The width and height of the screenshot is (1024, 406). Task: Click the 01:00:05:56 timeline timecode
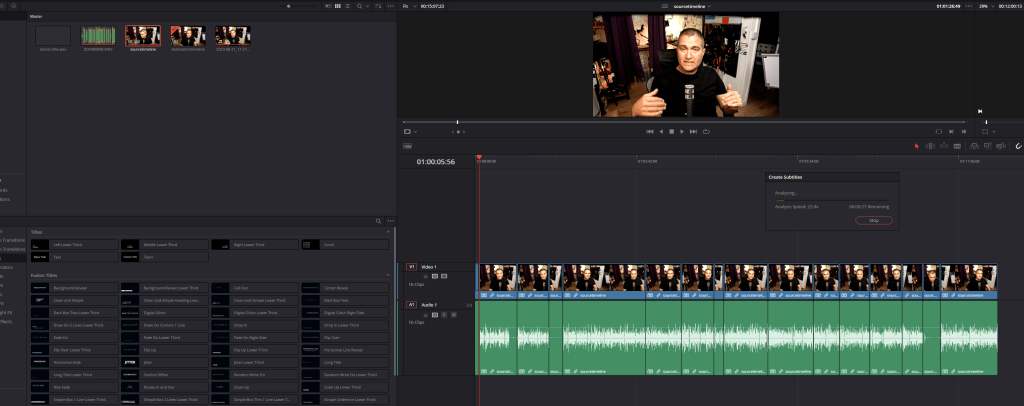436,162
